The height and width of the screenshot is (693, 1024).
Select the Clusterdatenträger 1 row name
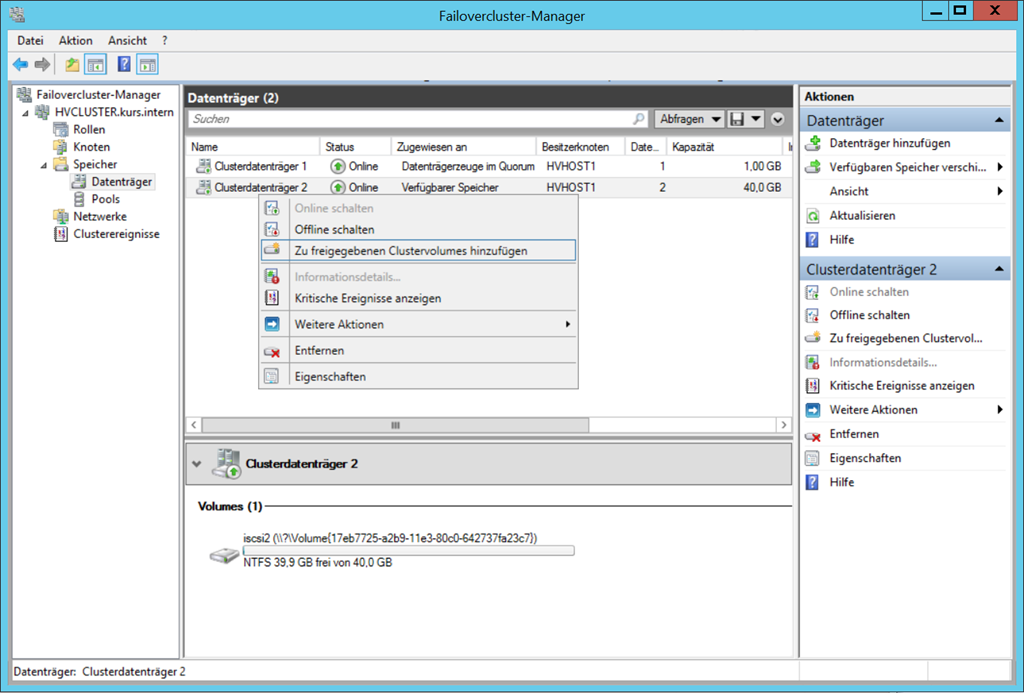click(x=261, y=167)
